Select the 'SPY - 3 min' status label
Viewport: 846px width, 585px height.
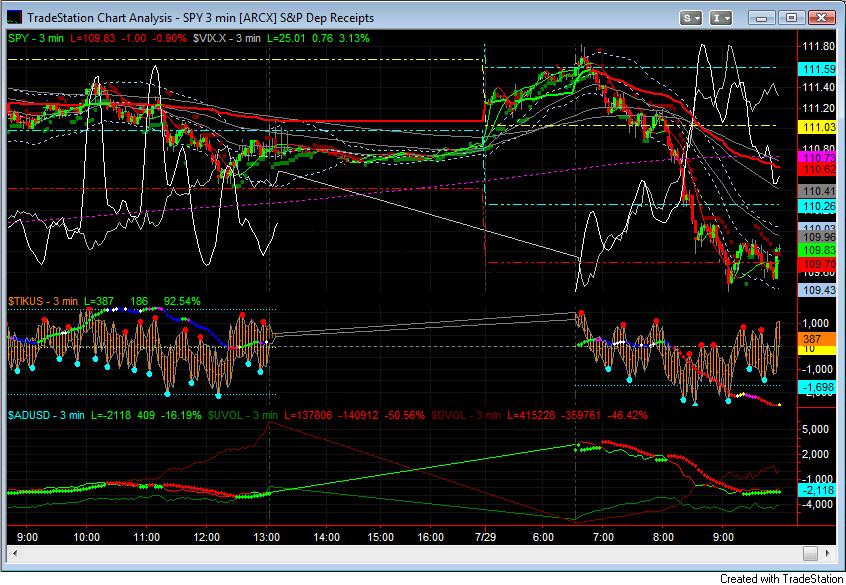pyautogui.click(x=36, y=38)
